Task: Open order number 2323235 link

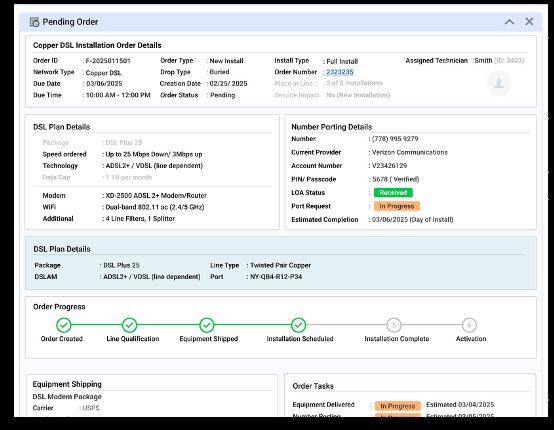Action: (x=340, y=72)
